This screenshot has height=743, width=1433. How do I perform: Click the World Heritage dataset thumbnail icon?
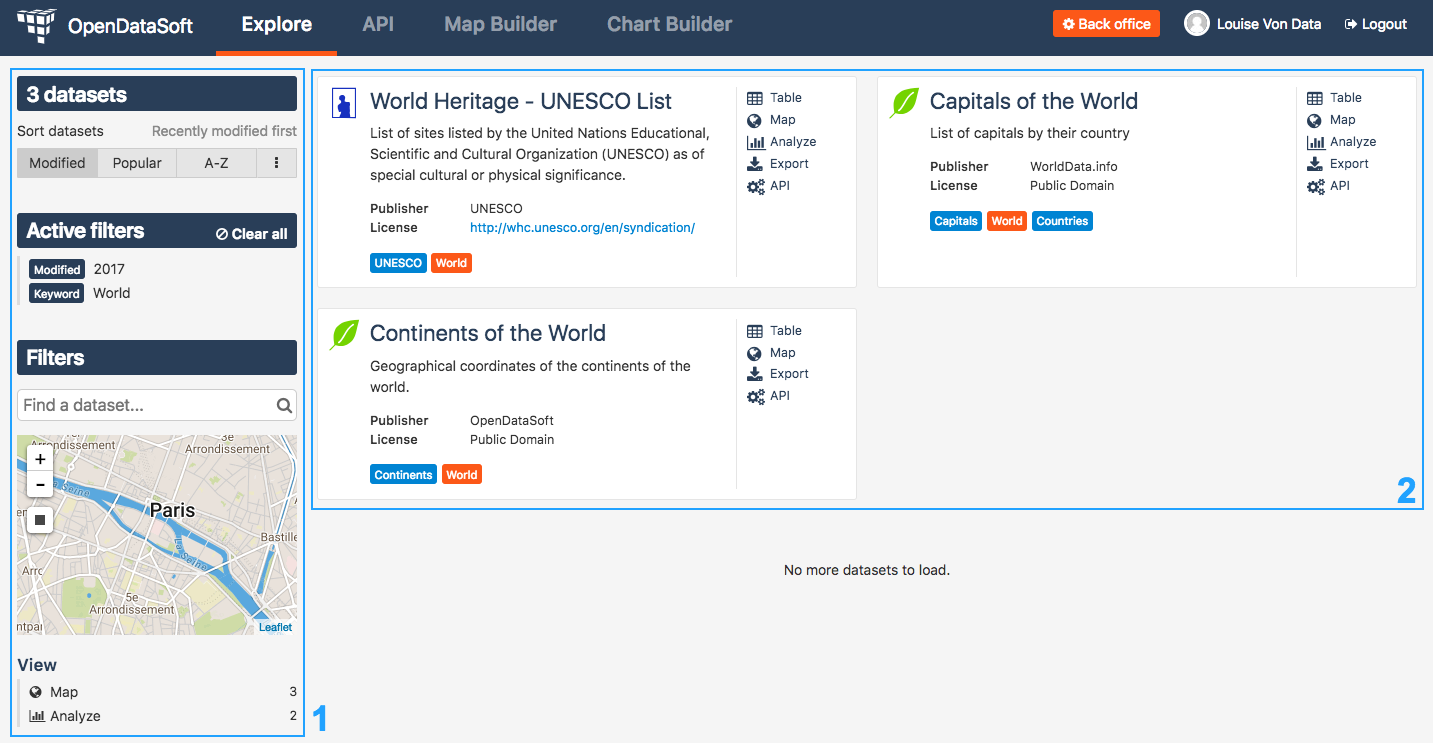[343, 103]
